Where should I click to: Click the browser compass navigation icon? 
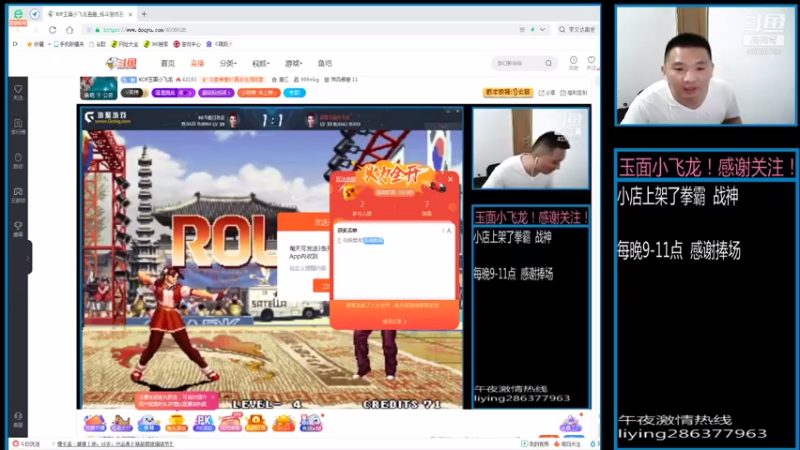[35, 14]
